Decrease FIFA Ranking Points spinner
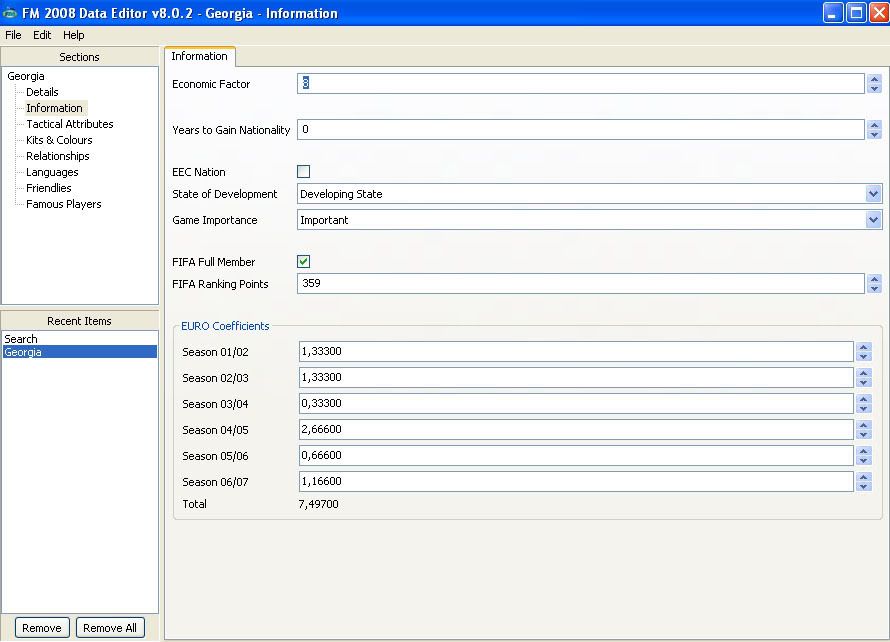Viewport: 890px width, 642px height. point(874,288)
